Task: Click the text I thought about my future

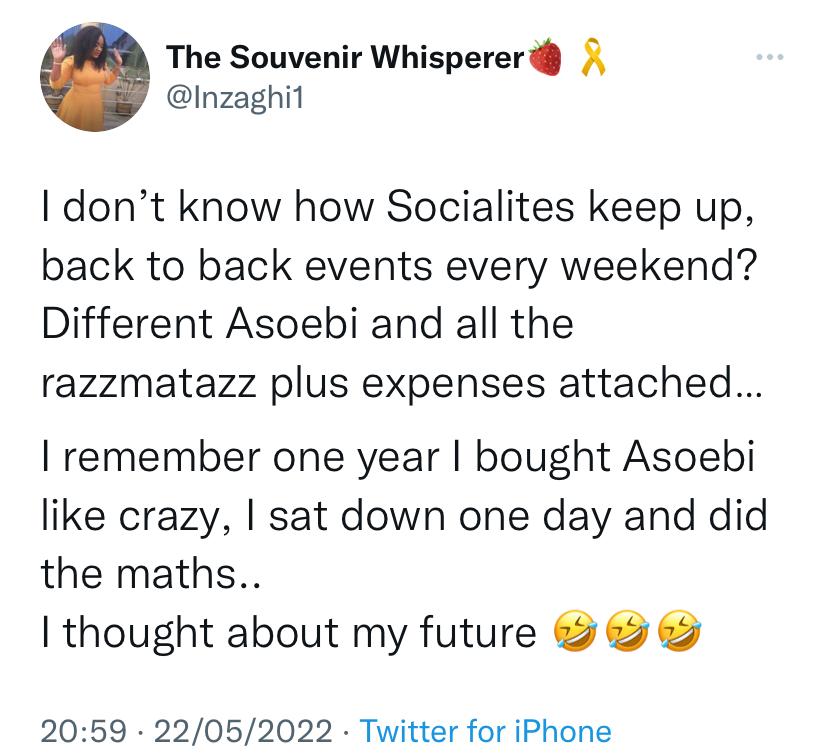Action: (x=289, y=632)
